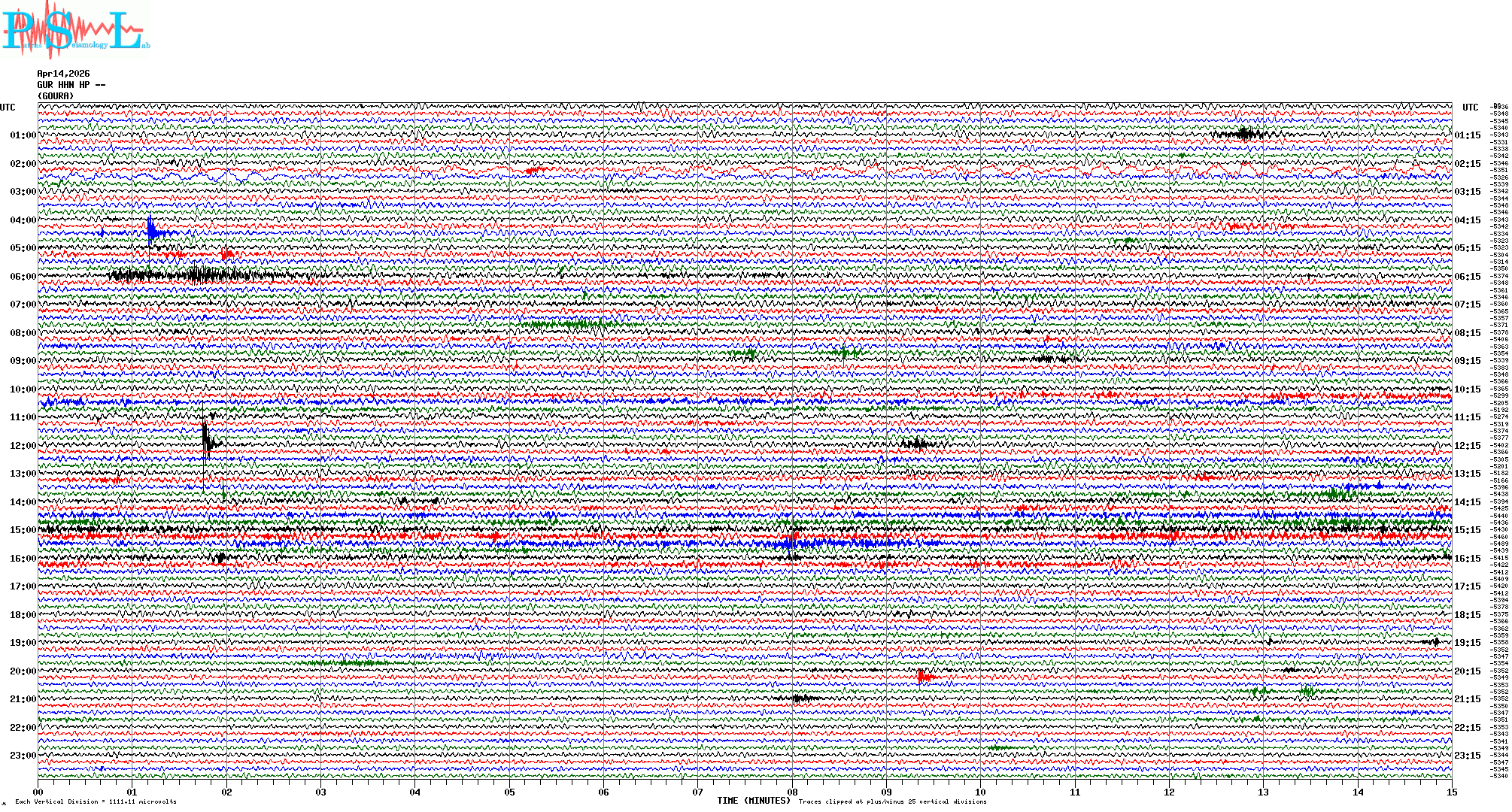Click minute 15 tick on bottom axis
Screen dimensions: 1512x812
[x=1451, y=792]
